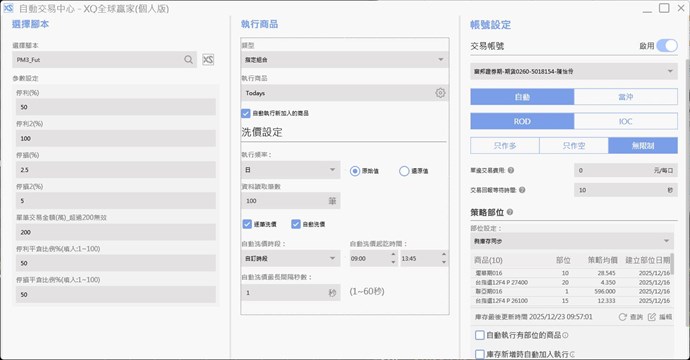
Task: Click the 策略均價 column header
Action: pos(602,260)
